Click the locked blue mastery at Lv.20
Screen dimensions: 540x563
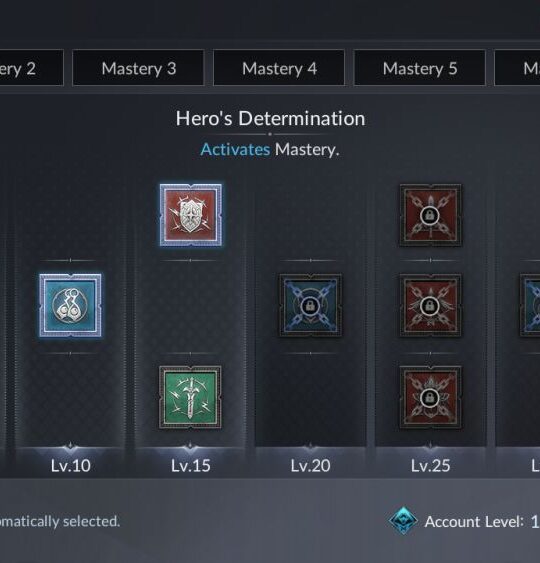311,305
